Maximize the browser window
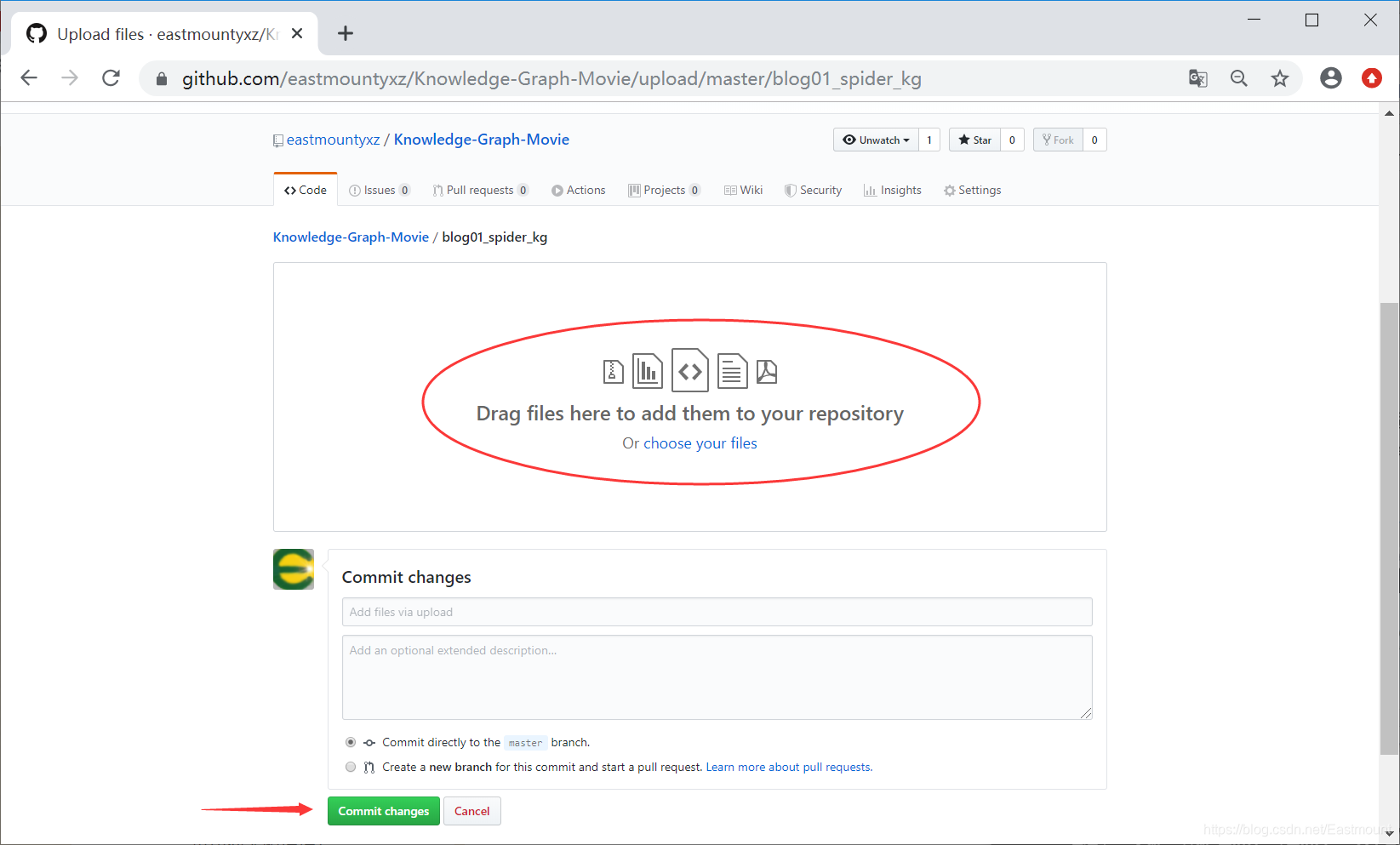The width and height of the screenshot is (1400, 845). (1311, 20)
